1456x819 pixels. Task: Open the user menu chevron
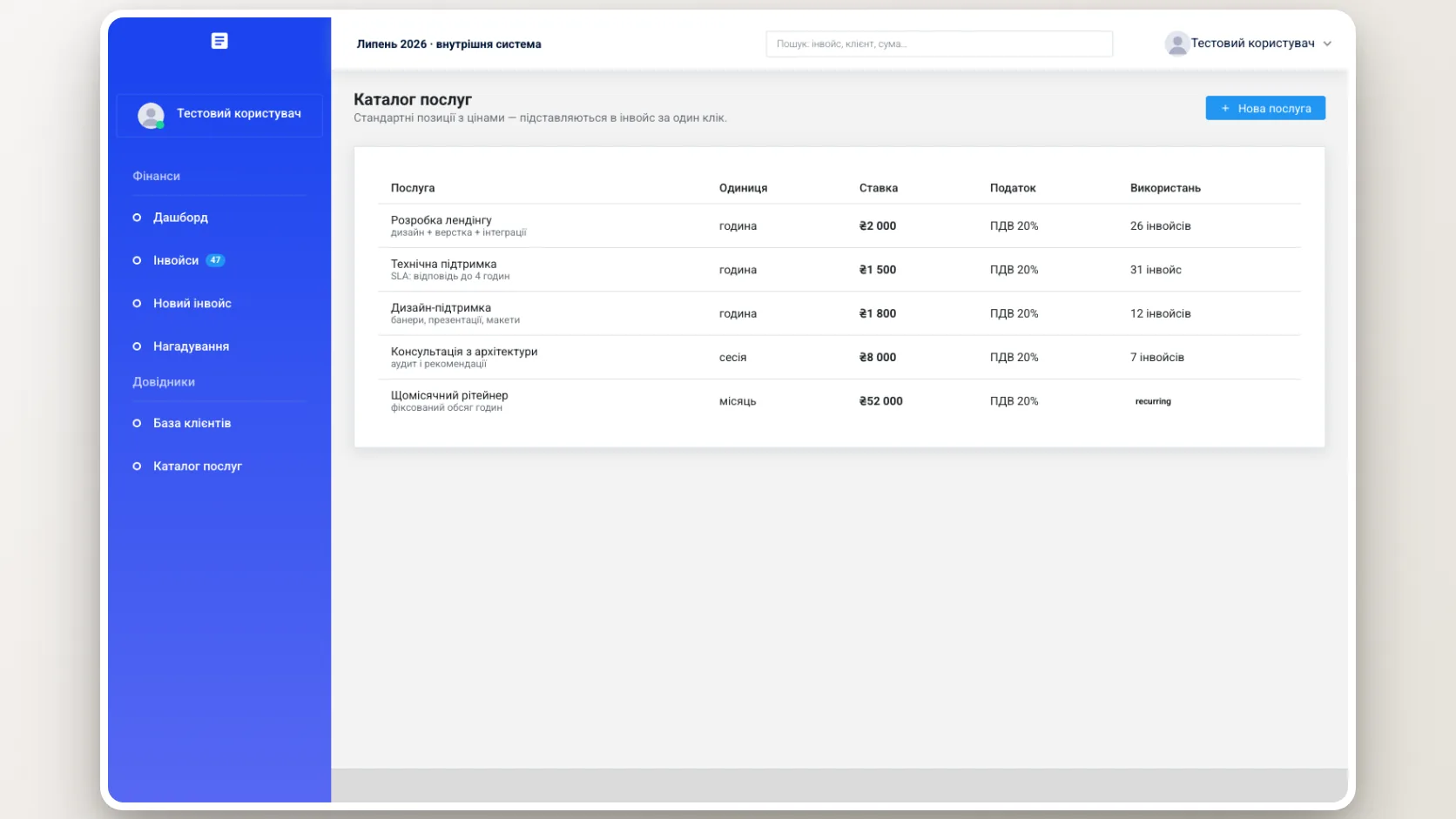(1327, 44)
